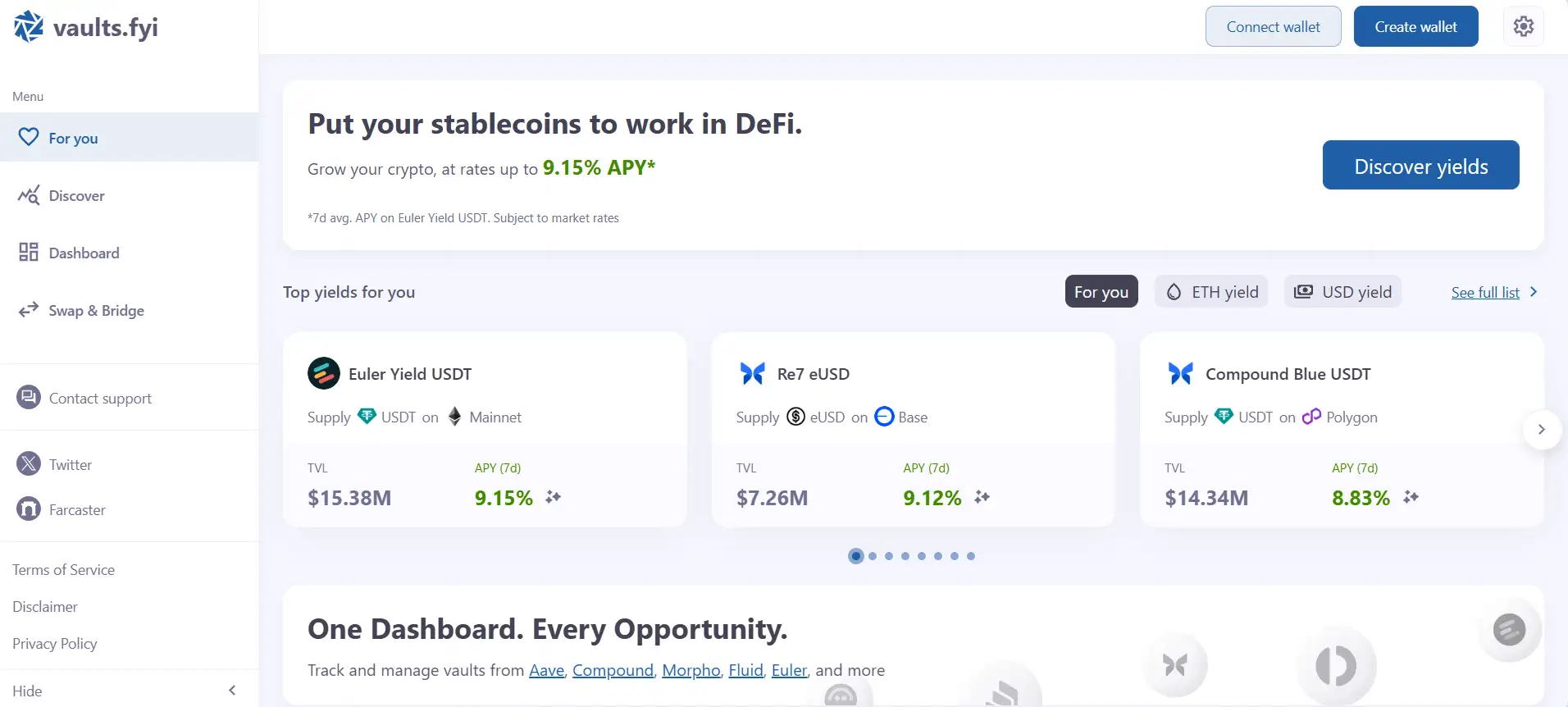Go to Swap & Bridge menu item

[96, 311]
